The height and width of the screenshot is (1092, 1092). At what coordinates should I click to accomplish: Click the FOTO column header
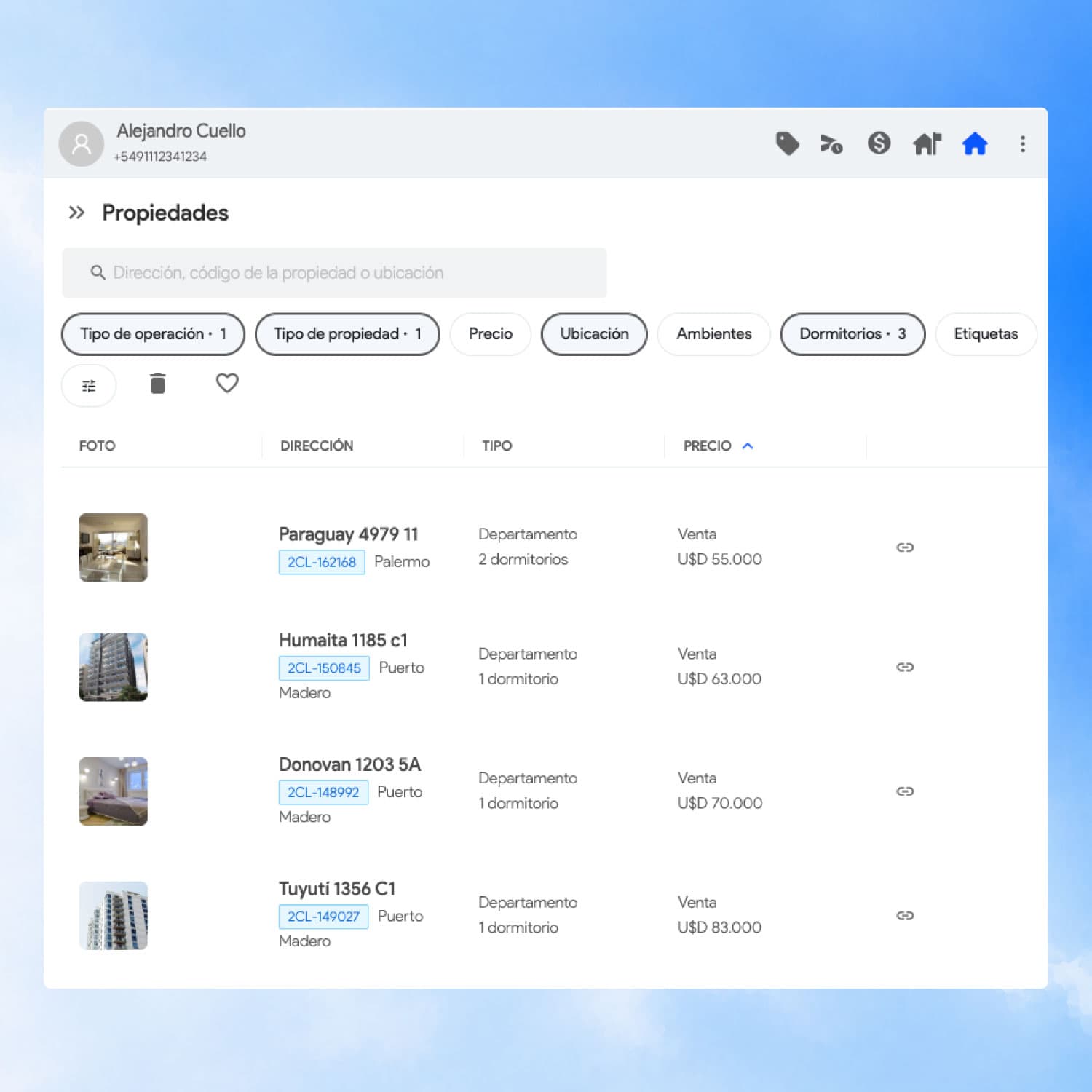(97, 446)
